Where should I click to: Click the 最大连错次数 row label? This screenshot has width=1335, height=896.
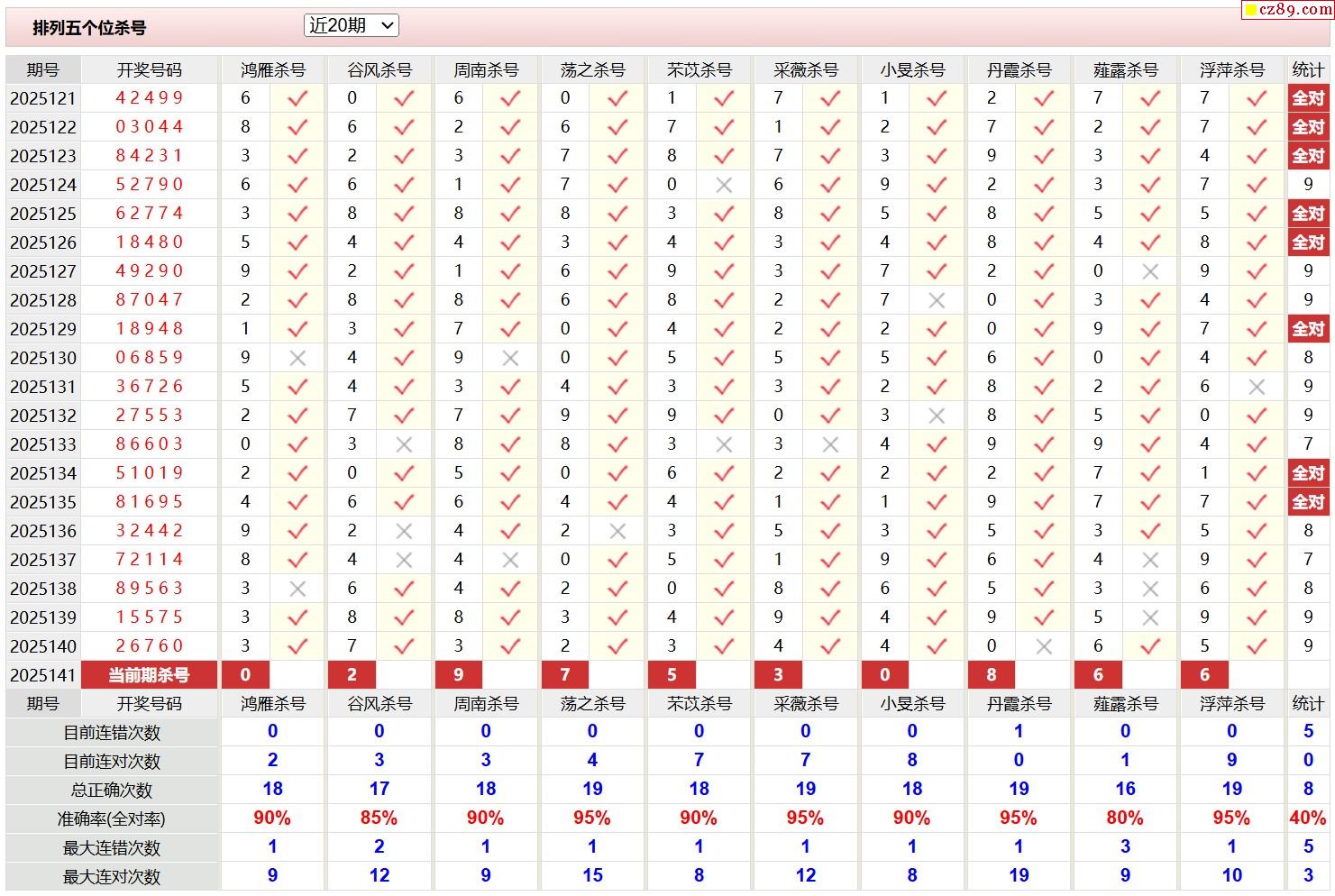pos(112,848)
